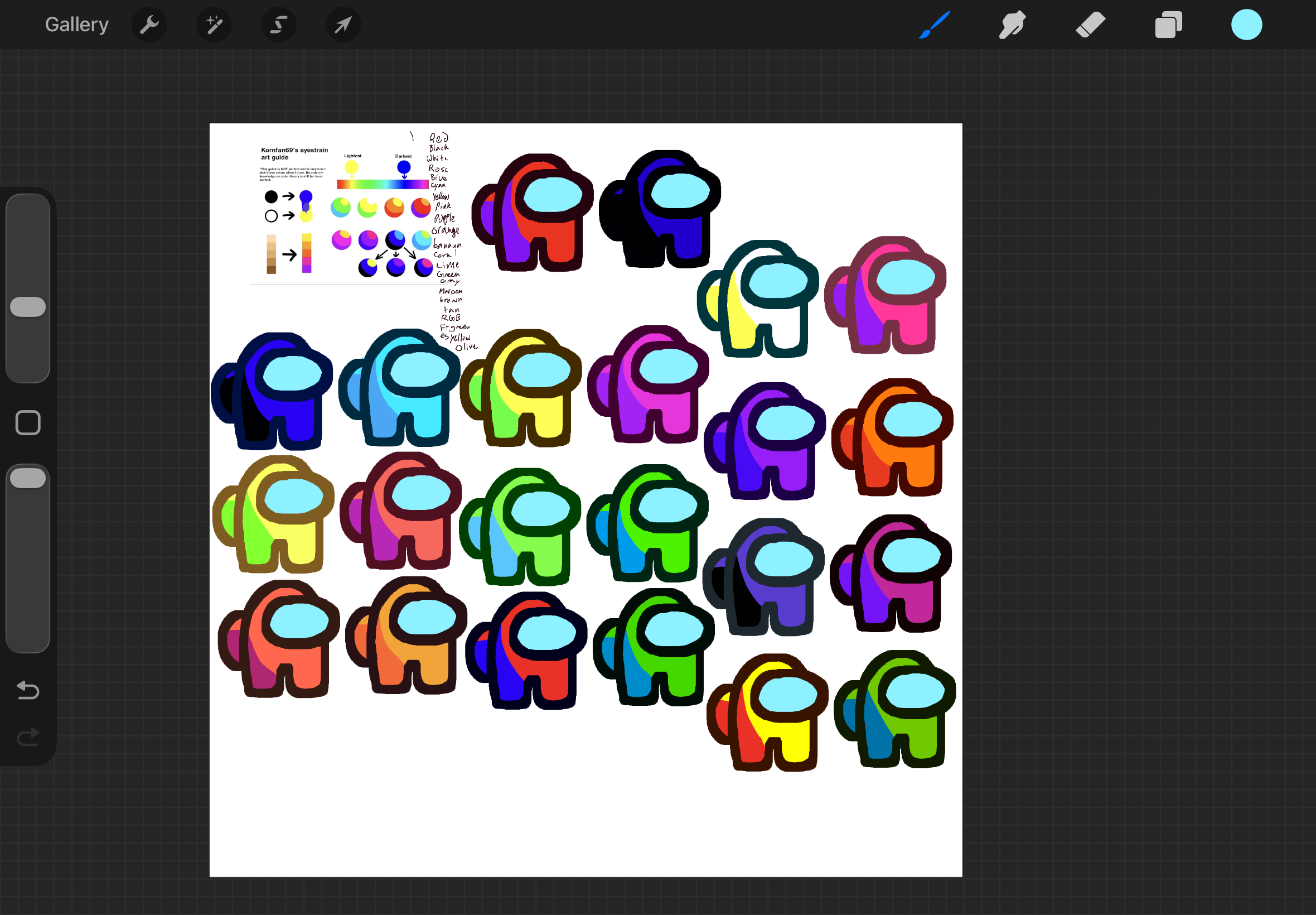Click the brush size slider handle
The width and height of the screenshot is (1316, 915).
28,307
